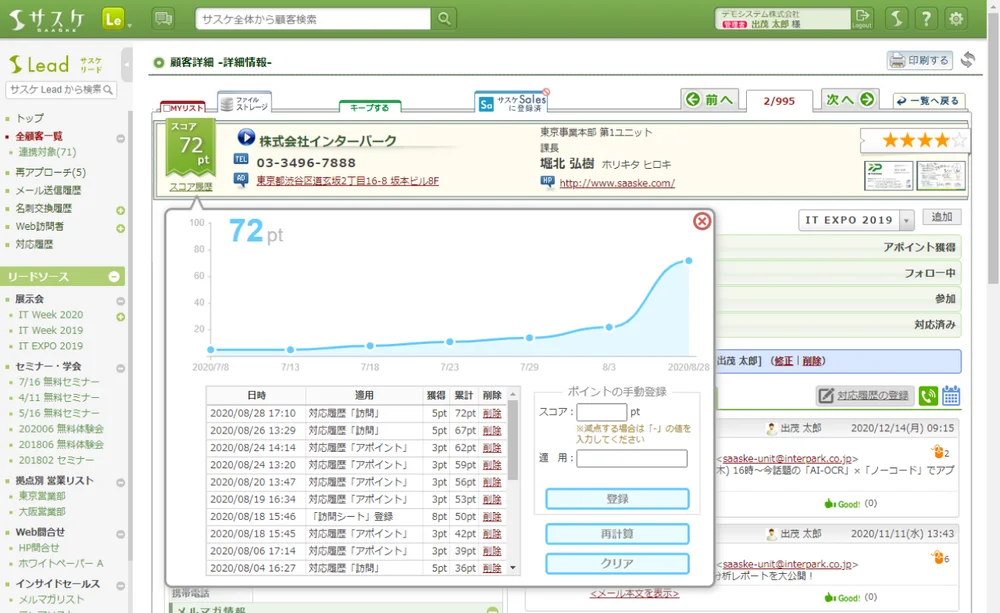Open the http://www.saaske.com/ link
The height and width of the screenshot is (613, 1000).
[616, 183]
